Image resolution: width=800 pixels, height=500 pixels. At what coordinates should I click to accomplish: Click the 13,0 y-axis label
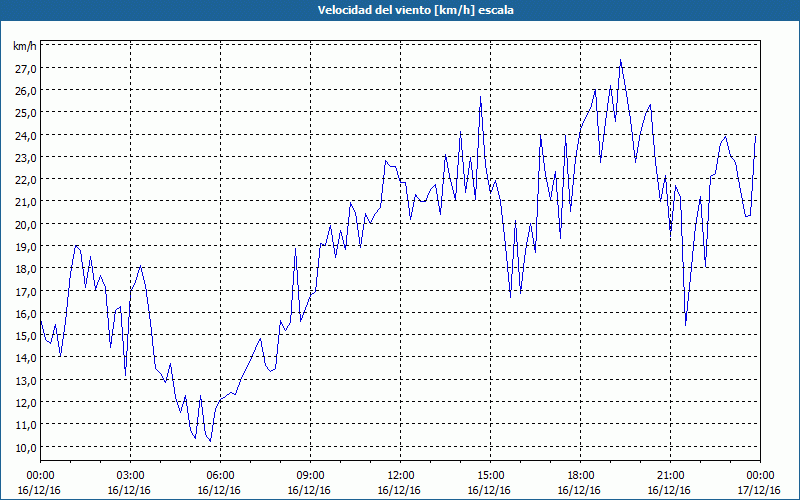click(x=26, y=380)
